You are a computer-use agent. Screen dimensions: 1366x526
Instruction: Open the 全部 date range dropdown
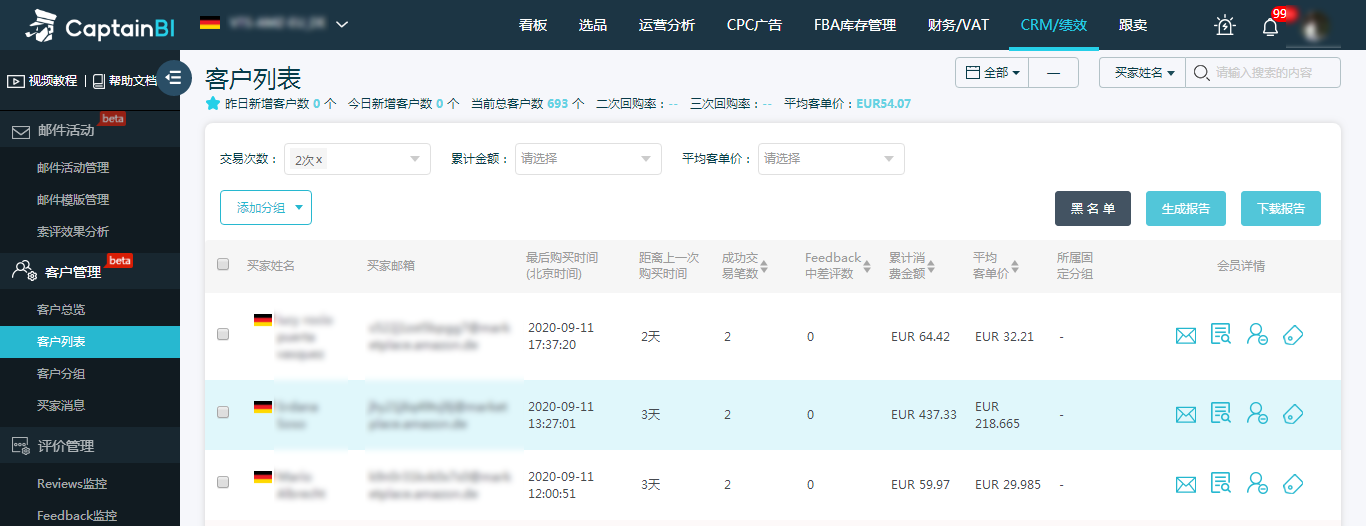pyautogui.click(x=993, y=73)
